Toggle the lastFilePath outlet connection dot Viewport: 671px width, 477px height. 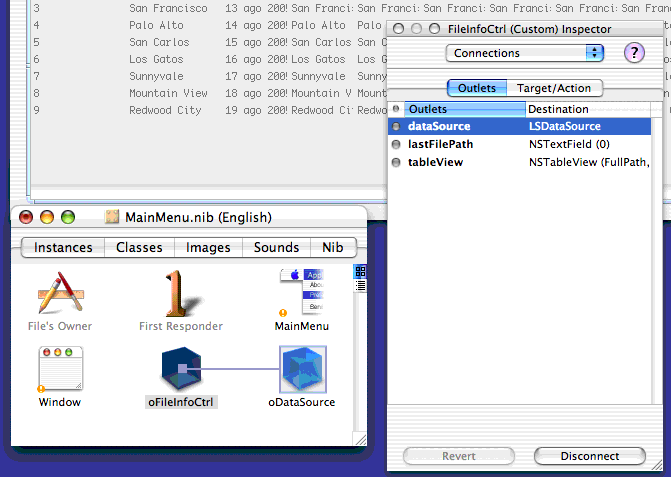(x=397, y=144)
